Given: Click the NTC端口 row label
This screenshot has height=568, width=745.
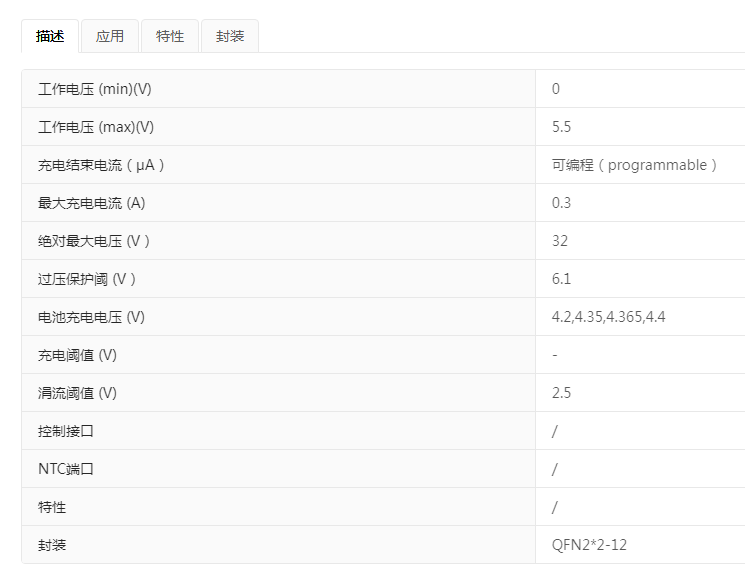Looking at the screenshot, I should [66, 469].
